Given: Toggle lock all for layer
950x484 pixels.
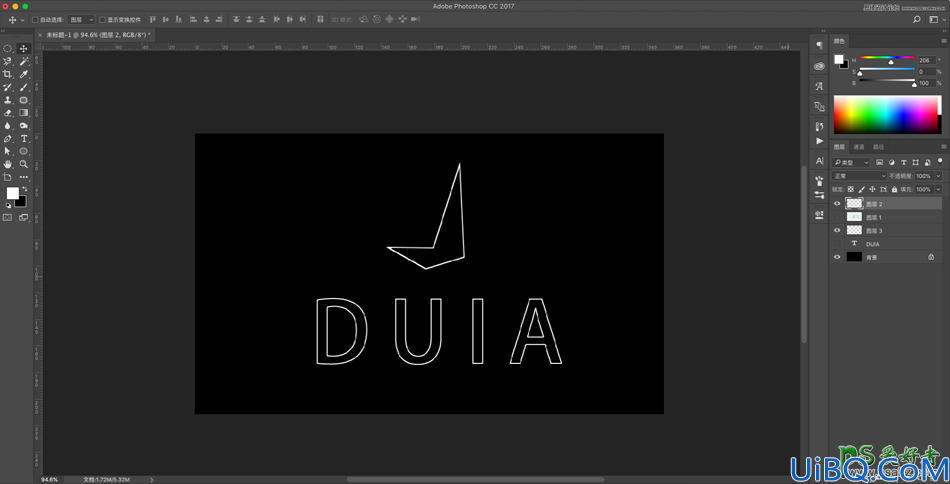Looking at the screenshot, I should 894,190.
